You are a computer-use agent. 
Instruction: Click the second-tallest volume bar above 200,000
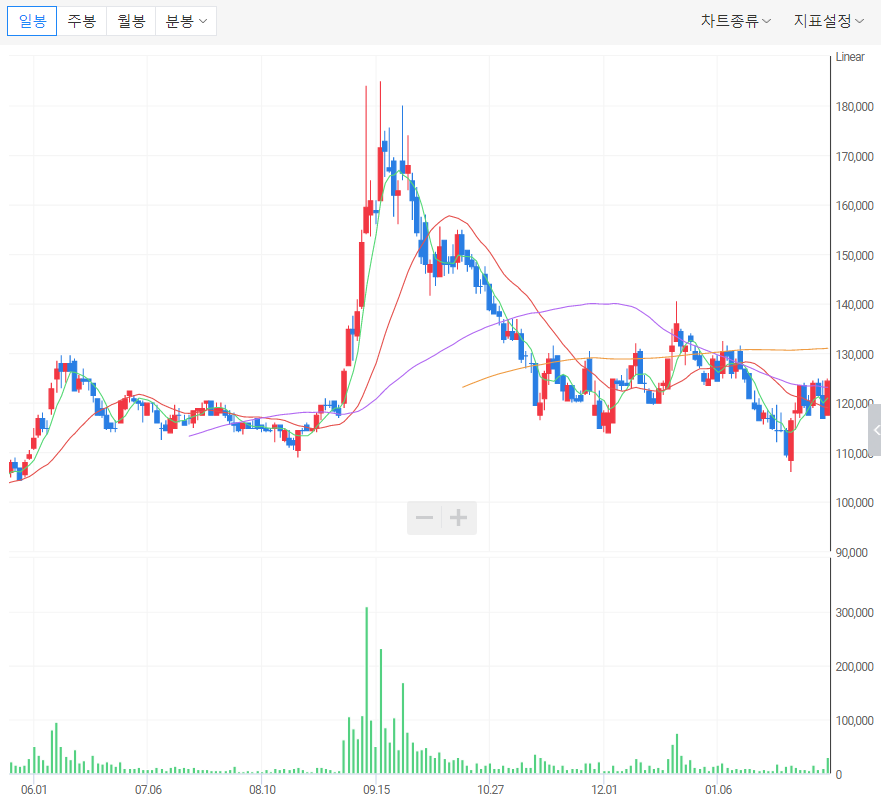[381, 711]
